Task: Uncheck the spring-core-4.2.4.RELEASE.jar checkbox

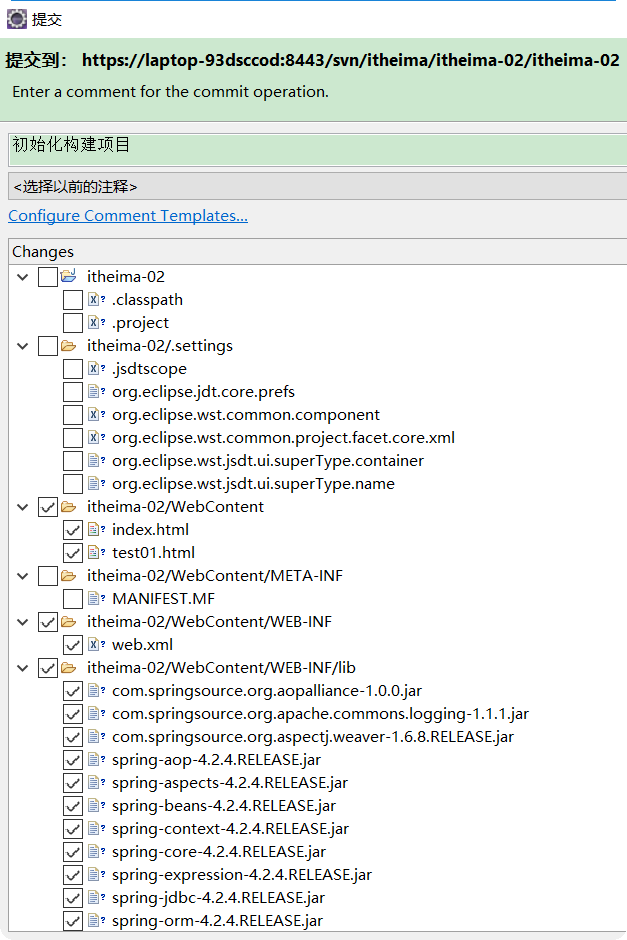Action: [x=73, y=852]
